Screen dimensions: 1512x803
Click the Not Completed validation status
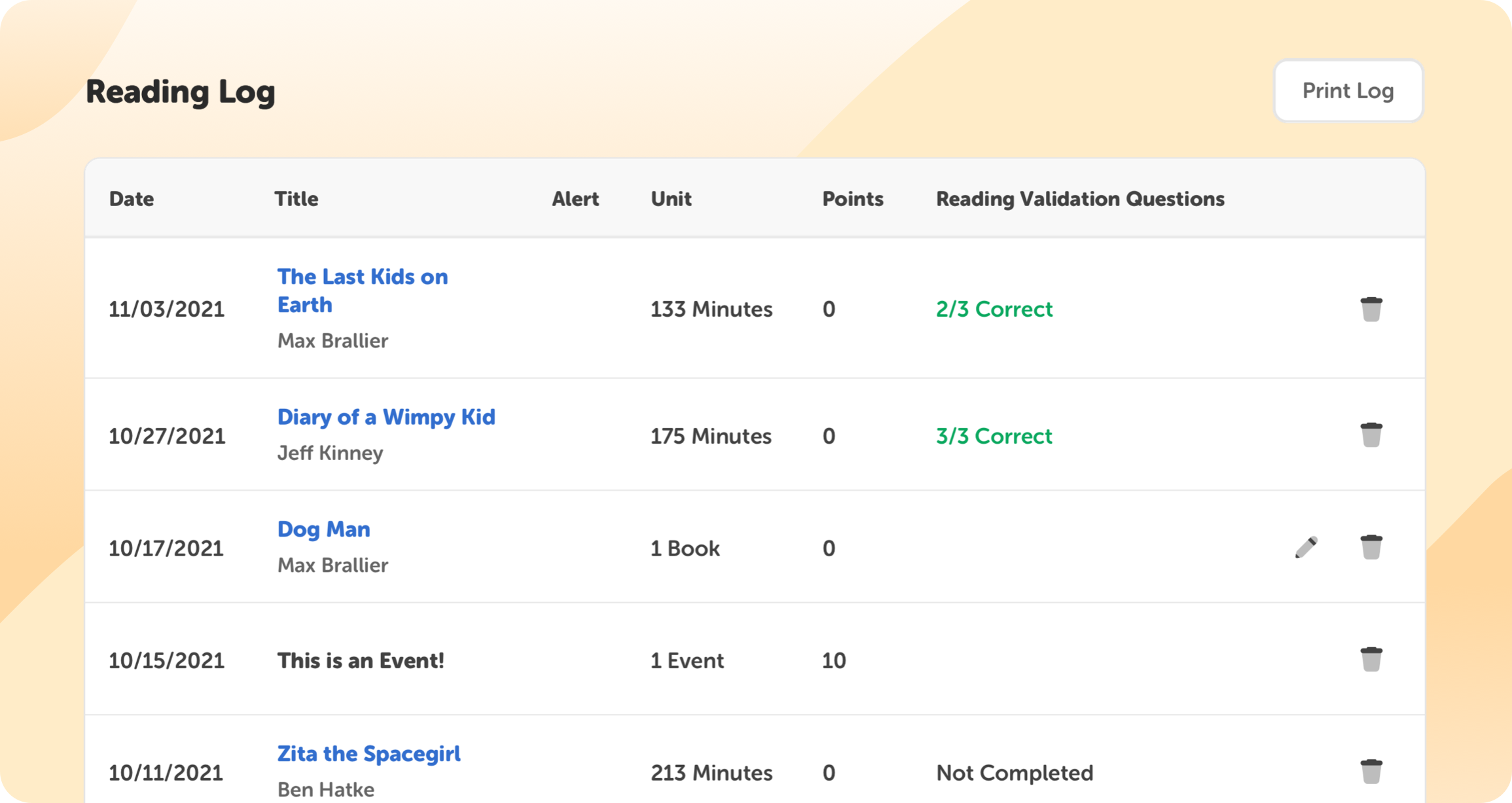1015,773
